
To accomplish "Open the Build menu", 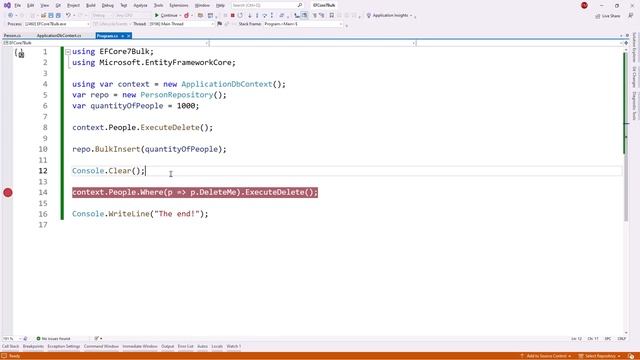I will point(91,5).
